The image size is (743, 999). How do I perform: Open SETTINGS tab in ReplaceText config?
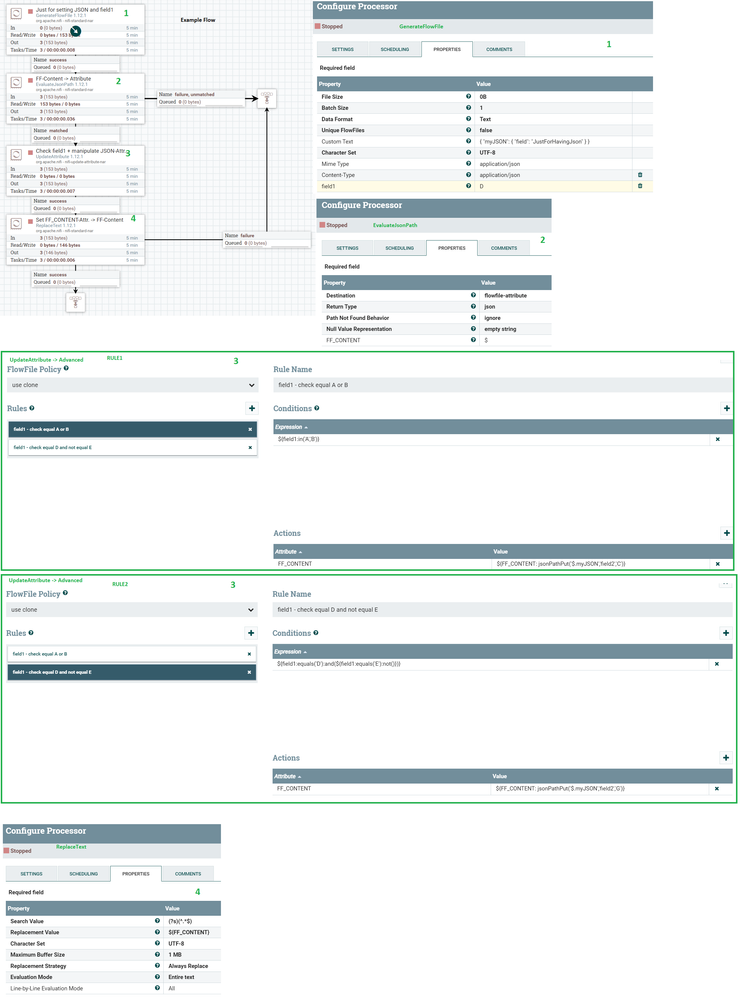(31, 873)
